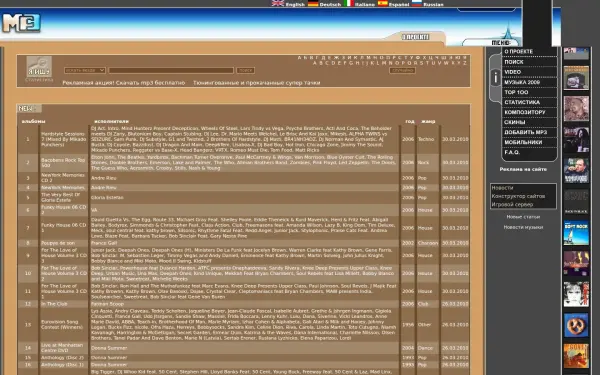Open СКИНЫ menu item
The height and width of the screenshot is (375, 600).
point(515,122)
